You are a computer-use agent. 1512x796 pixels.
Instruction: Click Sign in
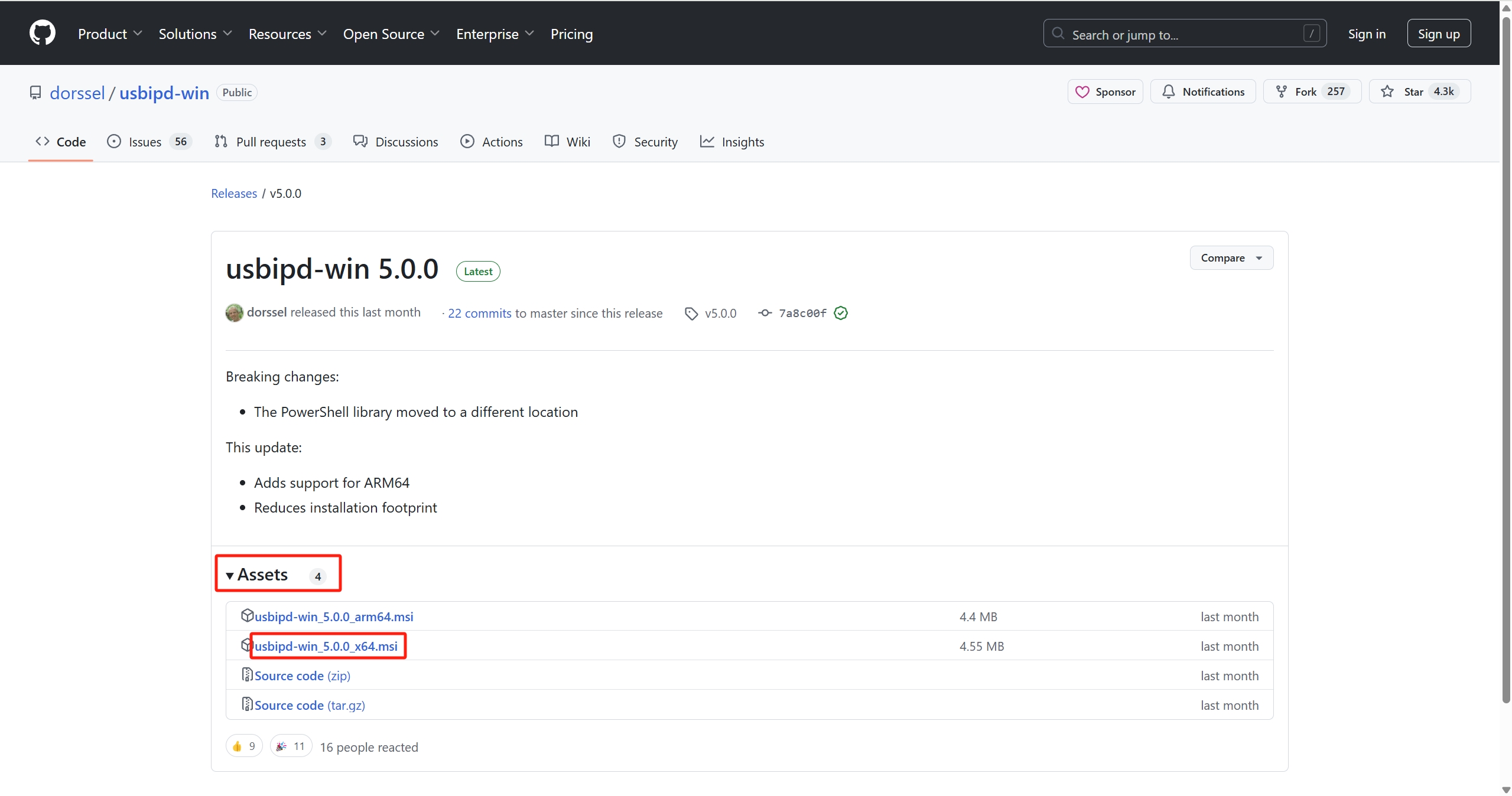(x=1366, y=34)
